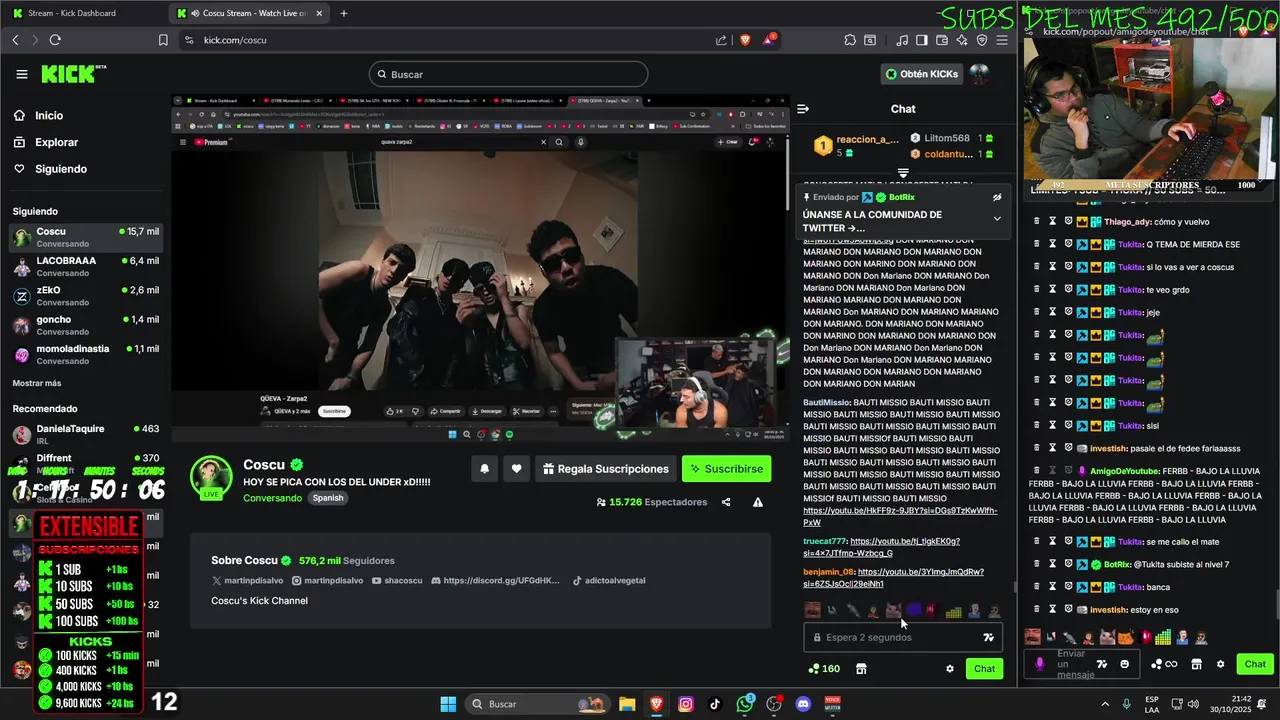Click the Conversando category link under stream title

272,498
